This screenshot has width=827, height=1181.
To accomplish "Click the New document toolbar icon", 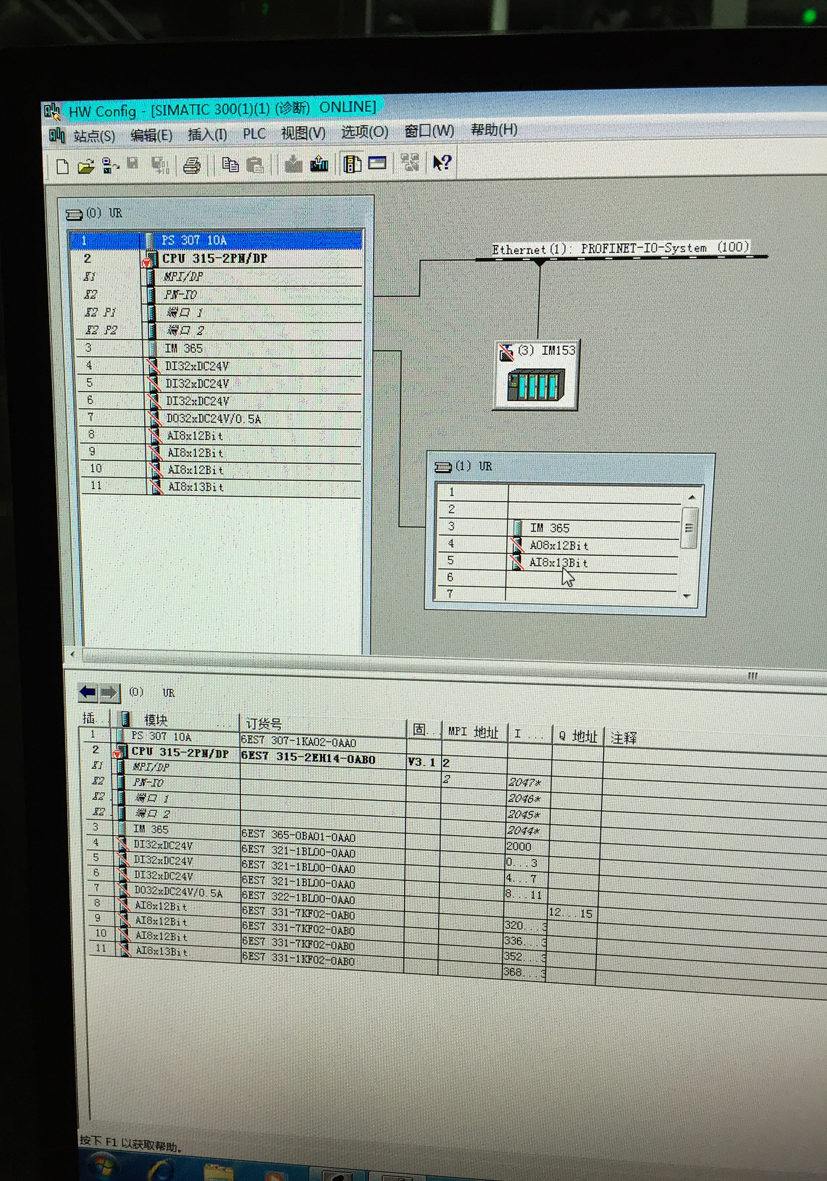I will pos(62,166).
